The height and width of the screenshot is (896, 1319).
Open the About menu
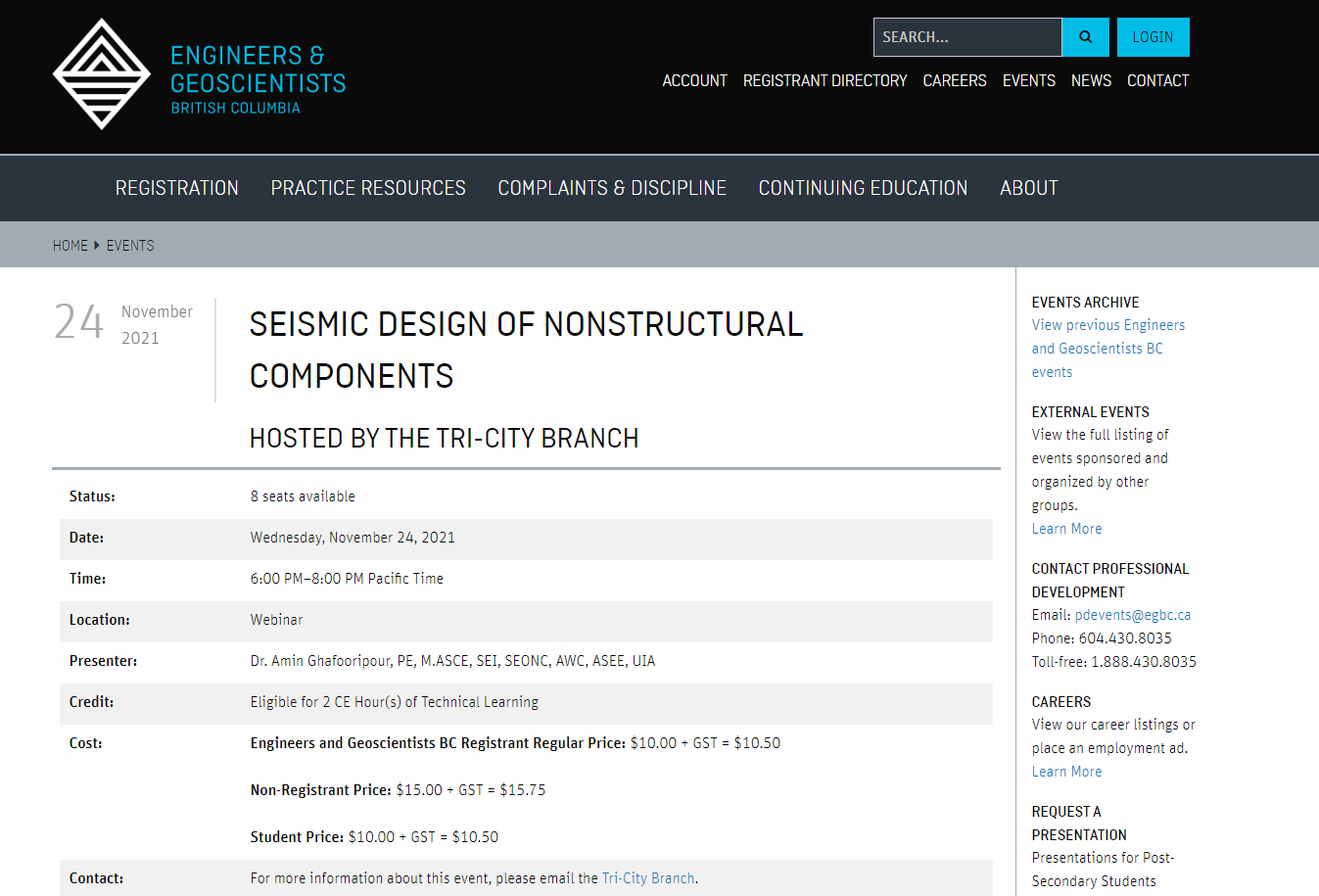tap(1028, 188)
